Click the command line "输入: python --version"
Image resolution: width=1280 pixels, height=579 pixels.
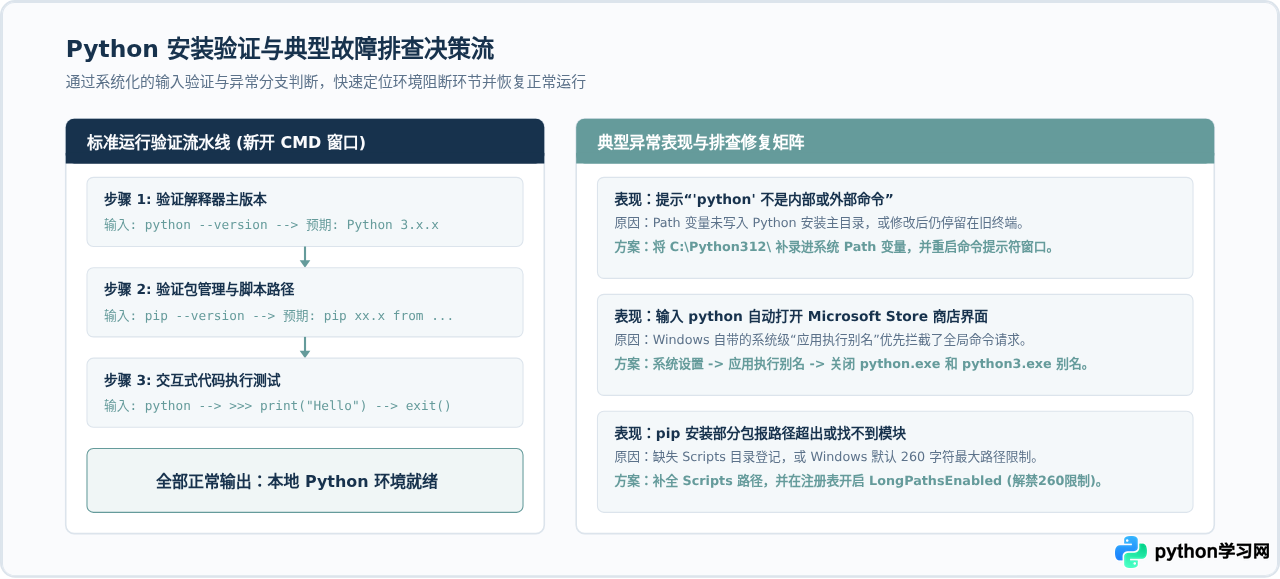tap(271, 224)
